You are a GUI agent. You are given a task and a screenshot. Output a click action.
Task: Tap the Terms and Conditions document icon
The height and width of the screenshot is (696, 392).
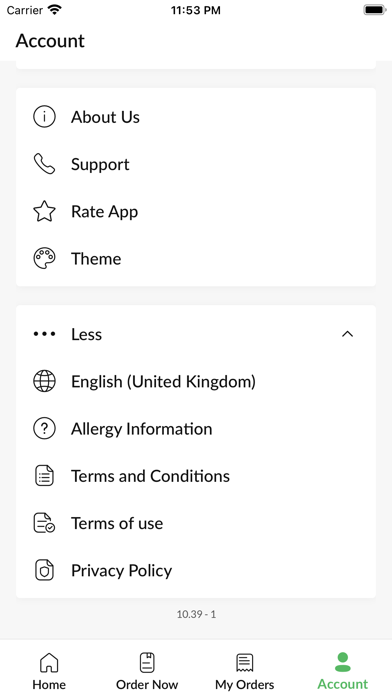click(44, 476)
